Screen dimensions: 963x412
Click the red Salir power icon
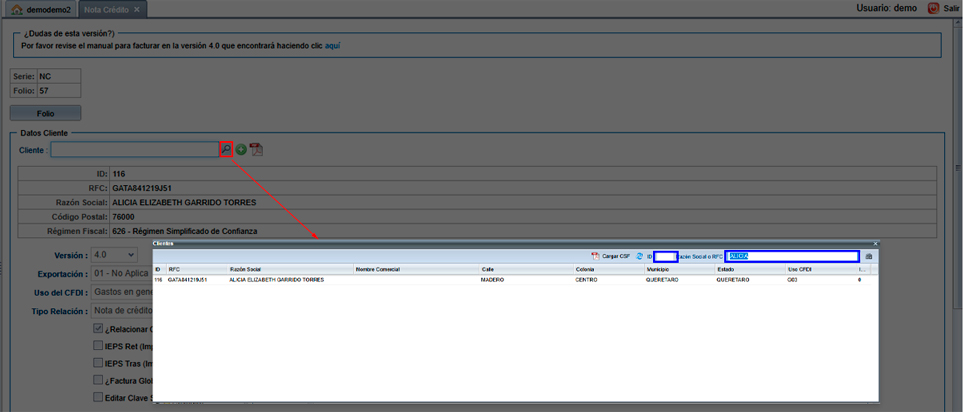click(933, 8)
